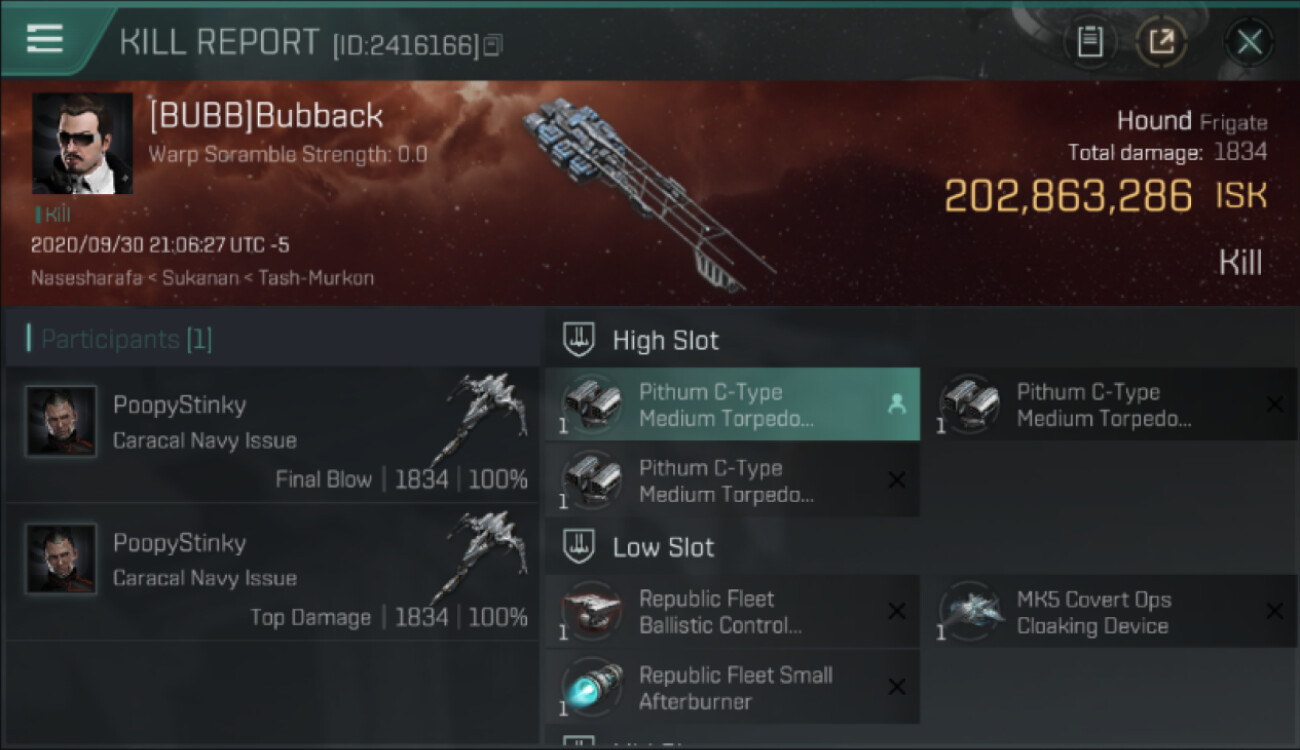Screen dimensions: 1300x750
Task: Click the Republic Fleet Ballistic Control icon
Action: [x=590, y=611]
